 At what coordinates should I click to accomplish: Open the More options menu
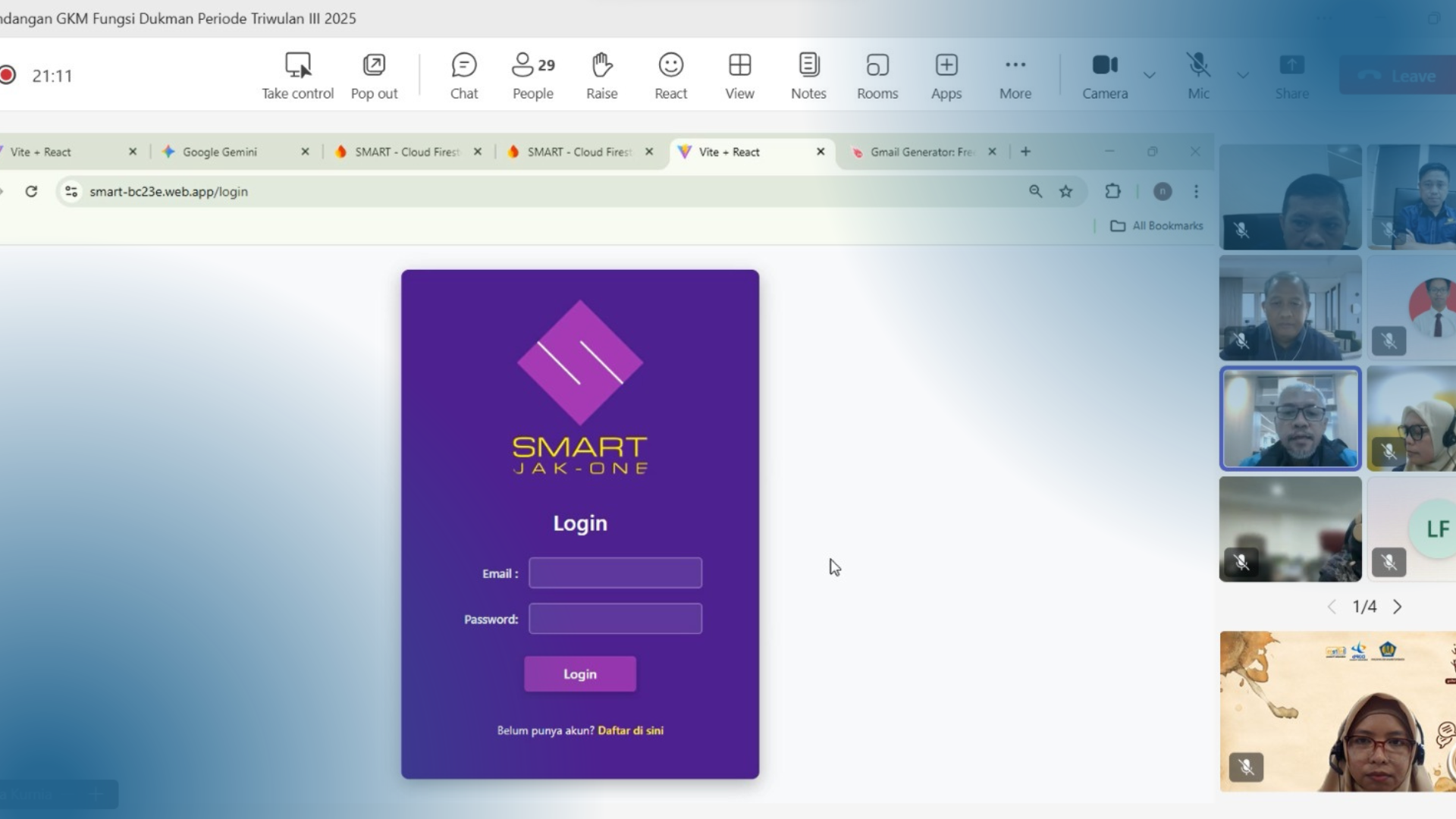click(x=1015, y=75)
